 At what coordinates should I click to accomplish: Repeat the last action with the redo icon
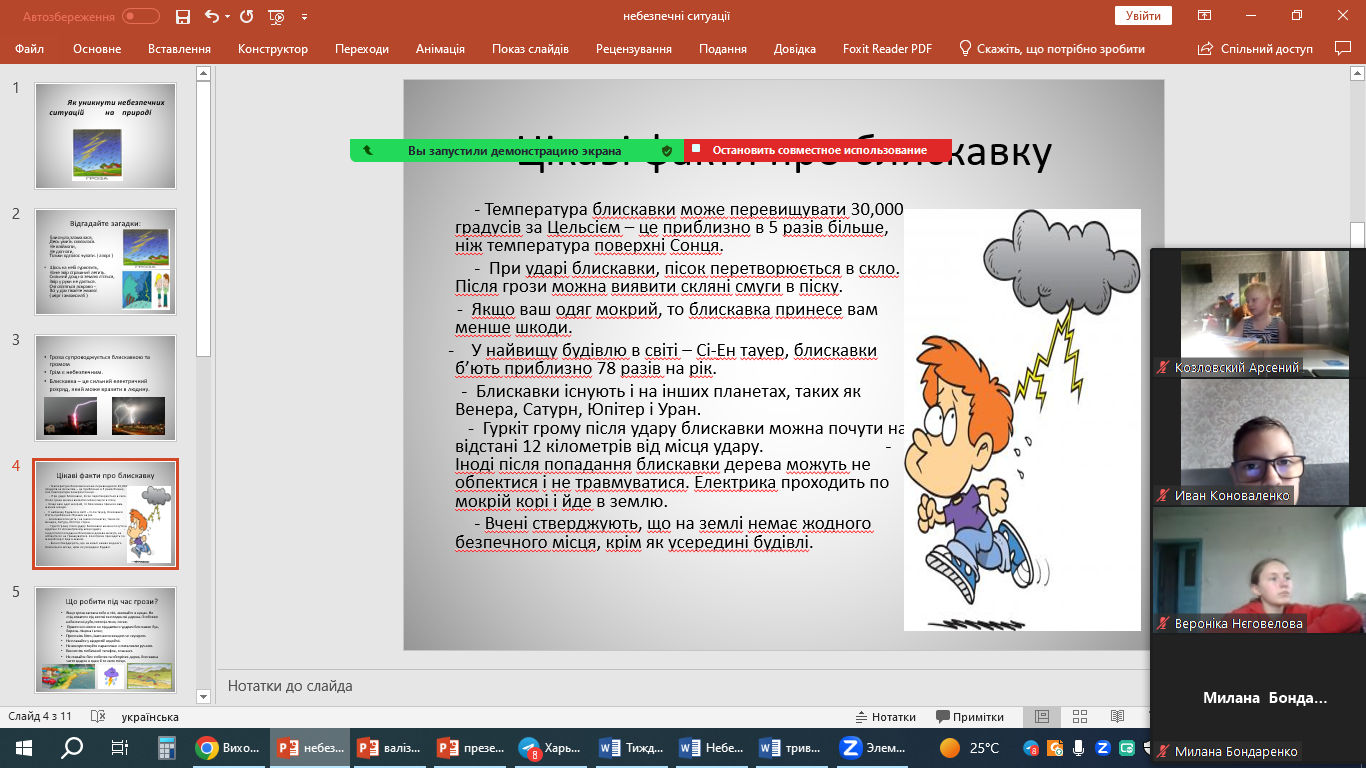[x=246, y=16]
